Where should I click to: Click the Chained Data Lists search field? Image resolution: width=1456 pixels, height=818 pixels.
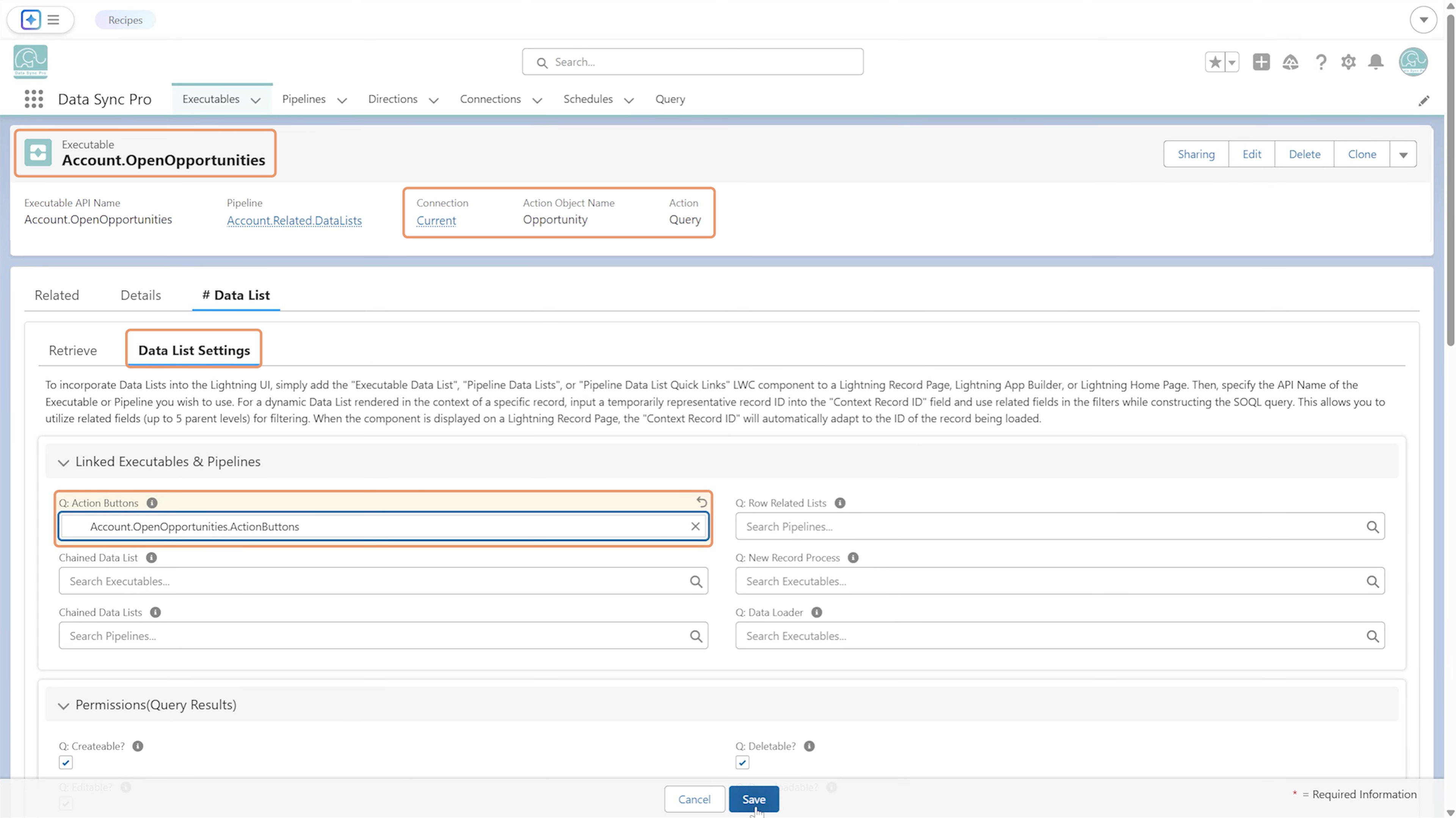(383, 636)
